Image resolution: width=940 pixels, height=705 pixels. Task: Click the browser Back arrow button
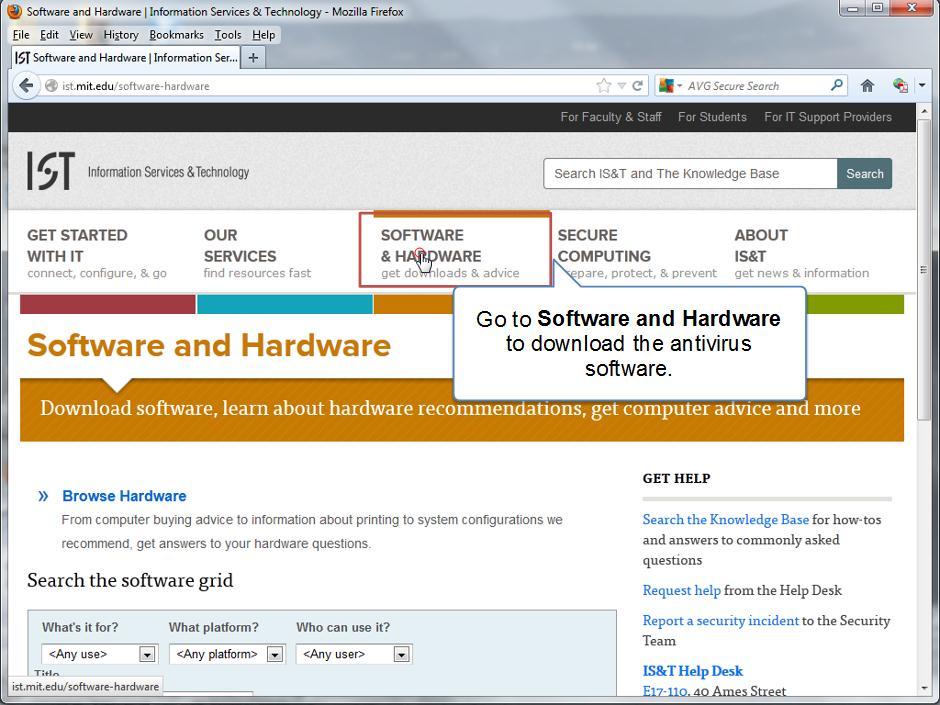(26, 86)
